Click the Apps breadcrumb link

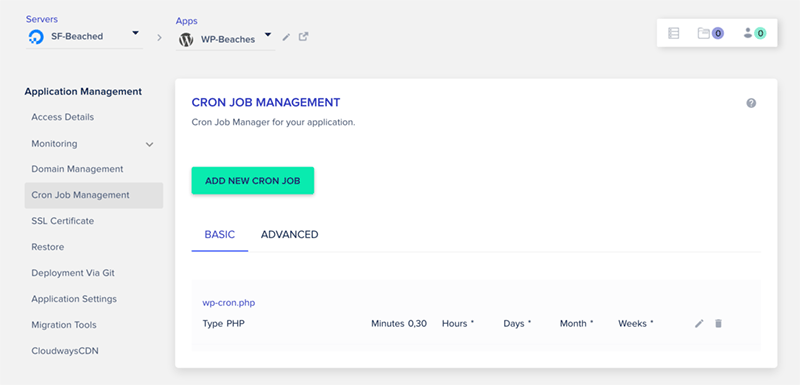[x=187, y=21]
